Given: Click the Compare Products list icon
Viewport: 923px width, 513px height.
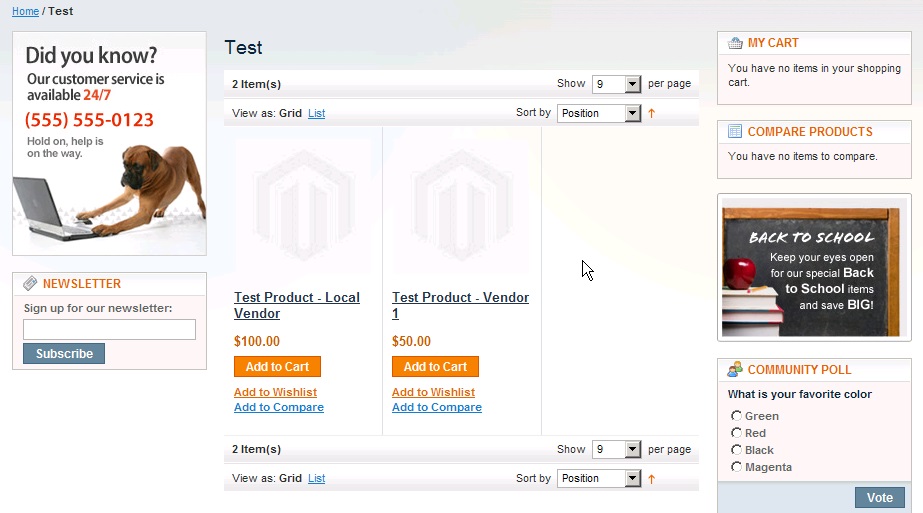Looking at the screenshot, I should coord(735,132).
